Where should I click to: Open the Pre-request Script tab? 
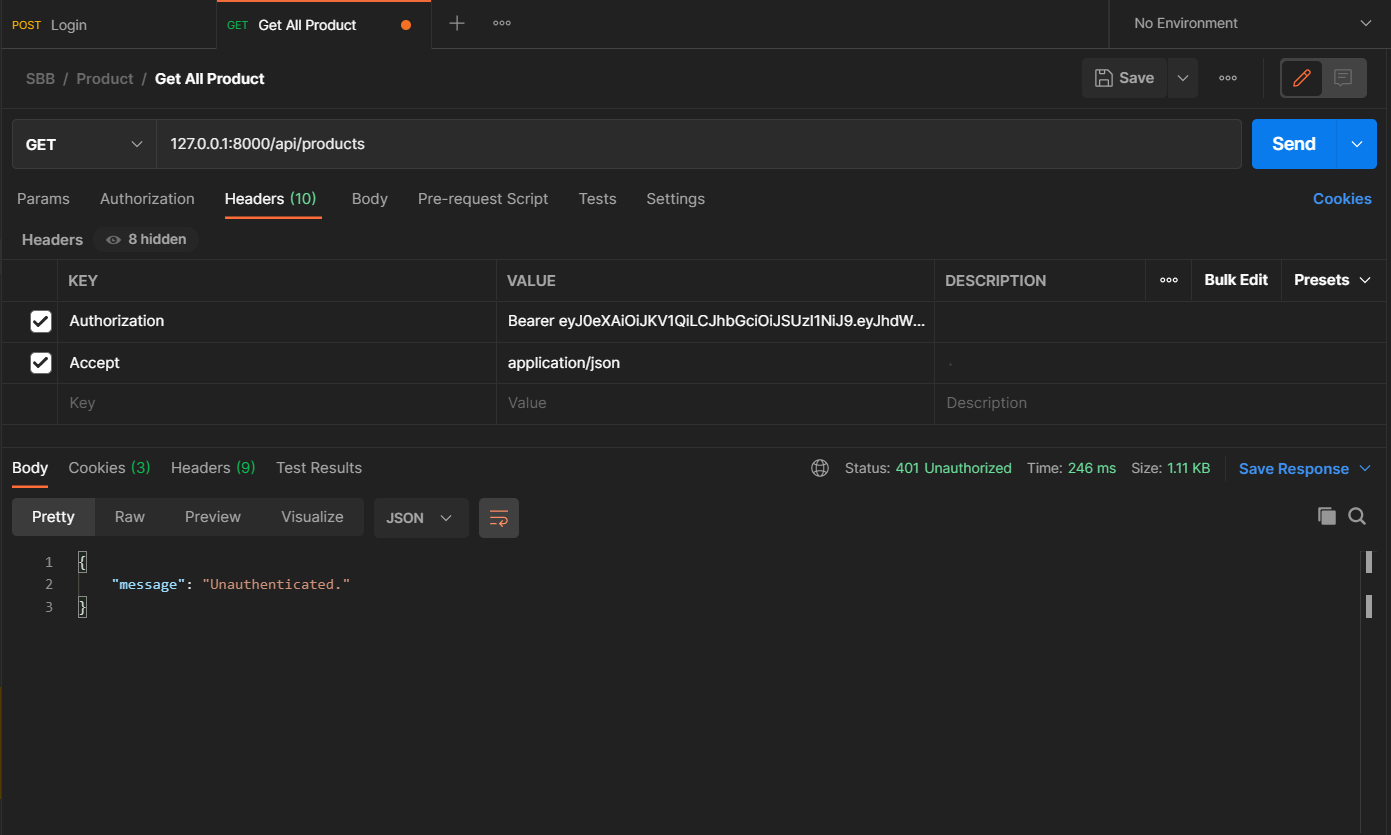coord(483,199)
